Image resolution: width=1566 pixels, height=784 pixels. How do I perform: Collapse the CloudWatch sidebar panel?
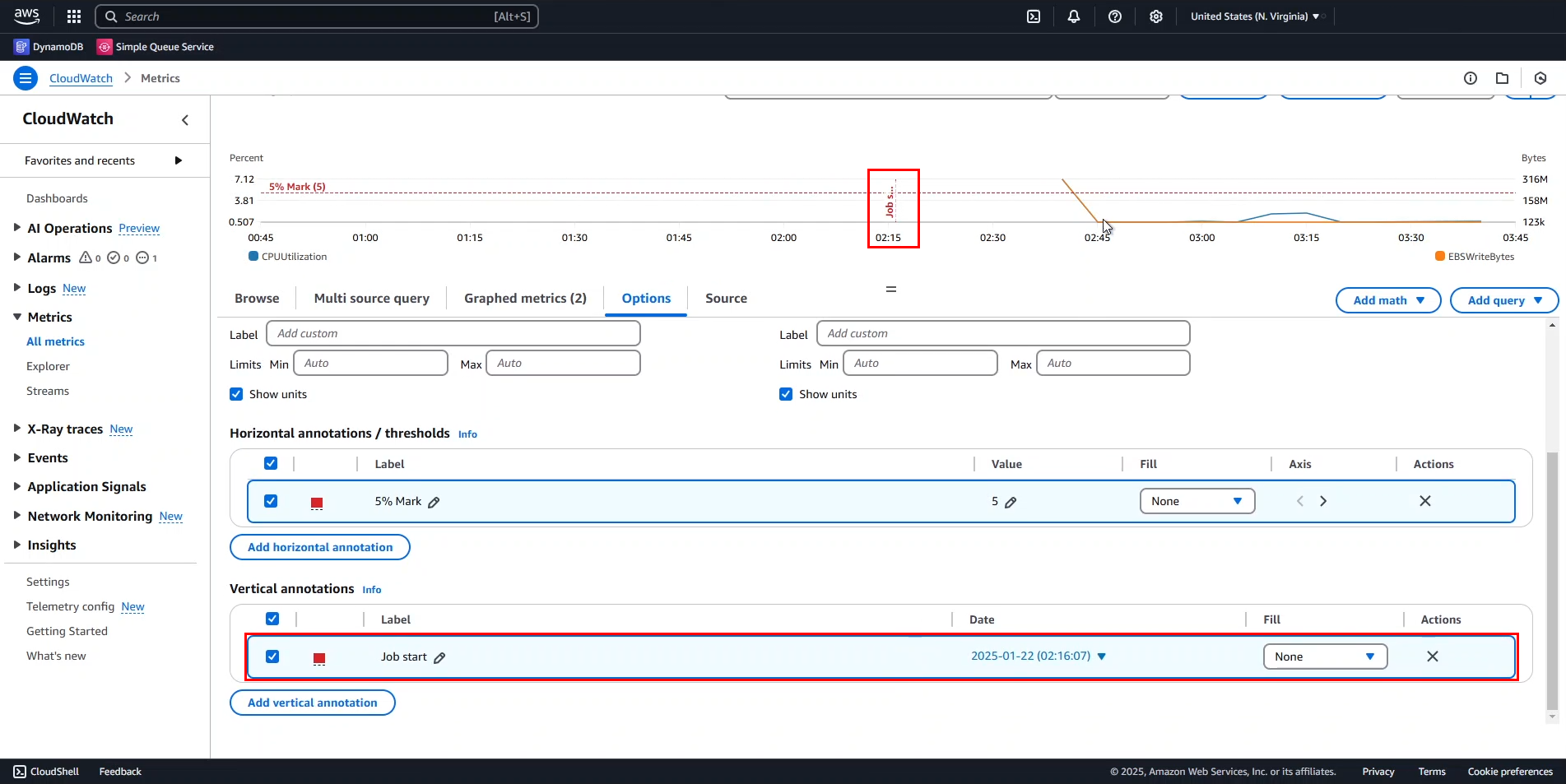pyautogui.click(x=185, y=120)
